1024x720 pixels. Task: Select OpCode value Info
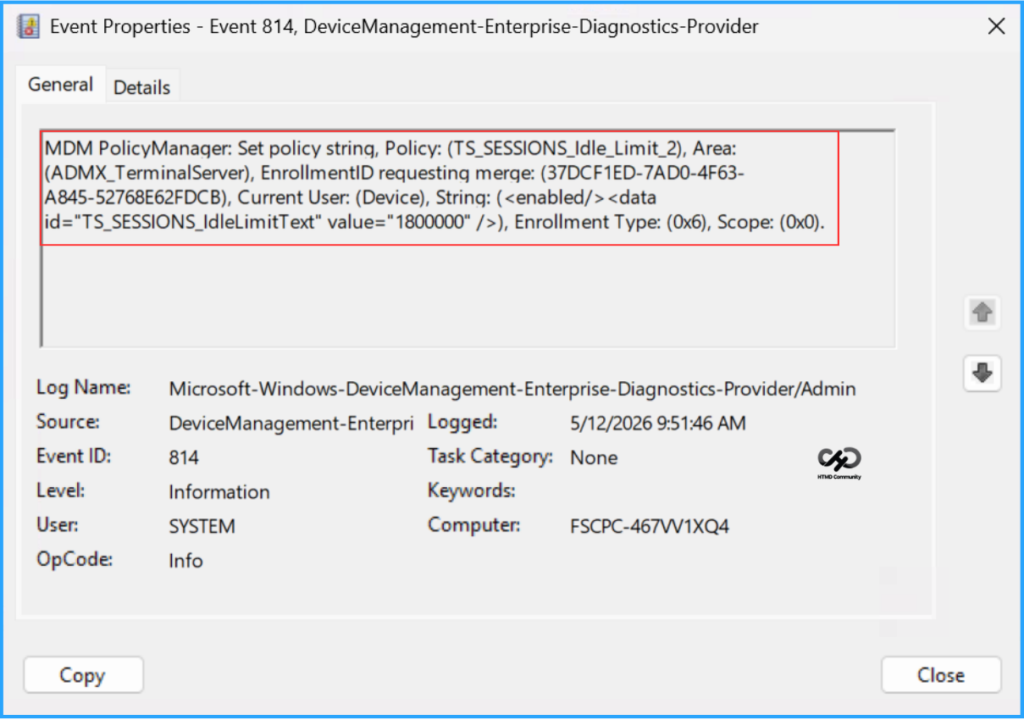(185, 561)
